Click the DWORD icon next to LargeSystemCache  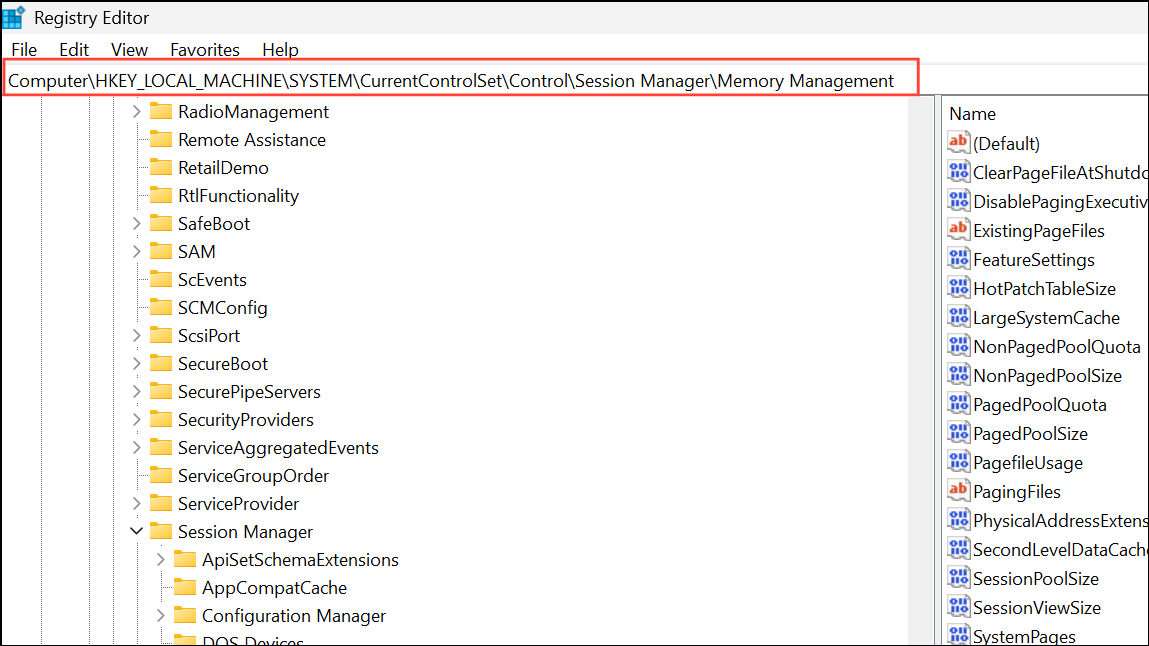tap(958, 317)
